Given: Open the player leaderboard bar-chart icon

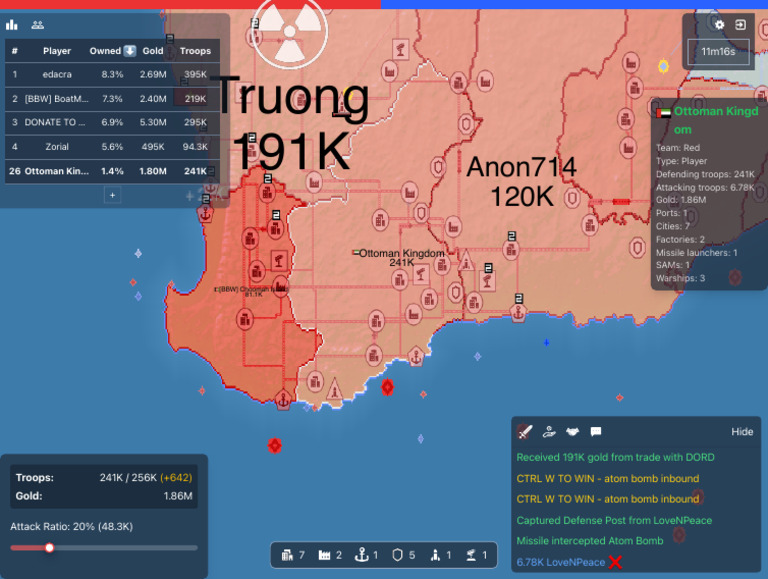Looking at the screenshot, I should tap(12, 25).
